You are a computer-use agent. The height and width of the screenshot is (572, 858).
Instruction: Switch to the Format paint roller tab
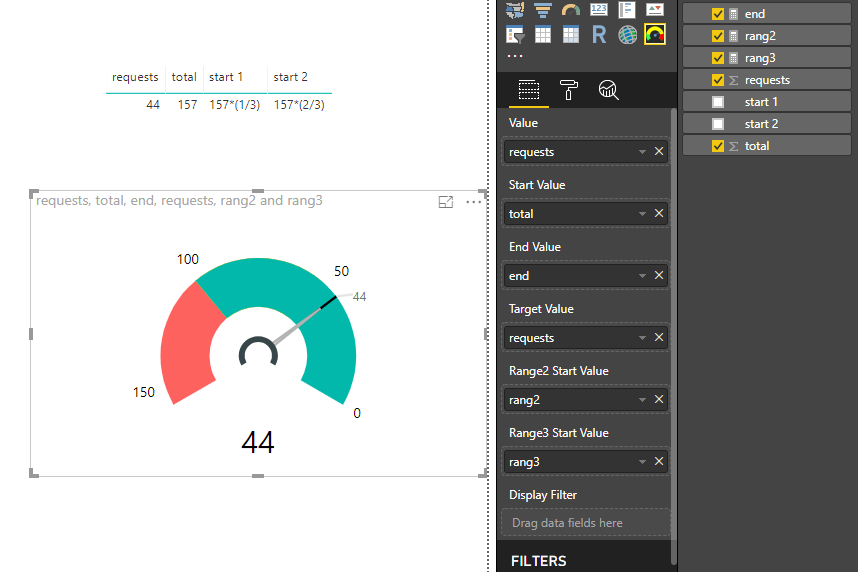569,90
